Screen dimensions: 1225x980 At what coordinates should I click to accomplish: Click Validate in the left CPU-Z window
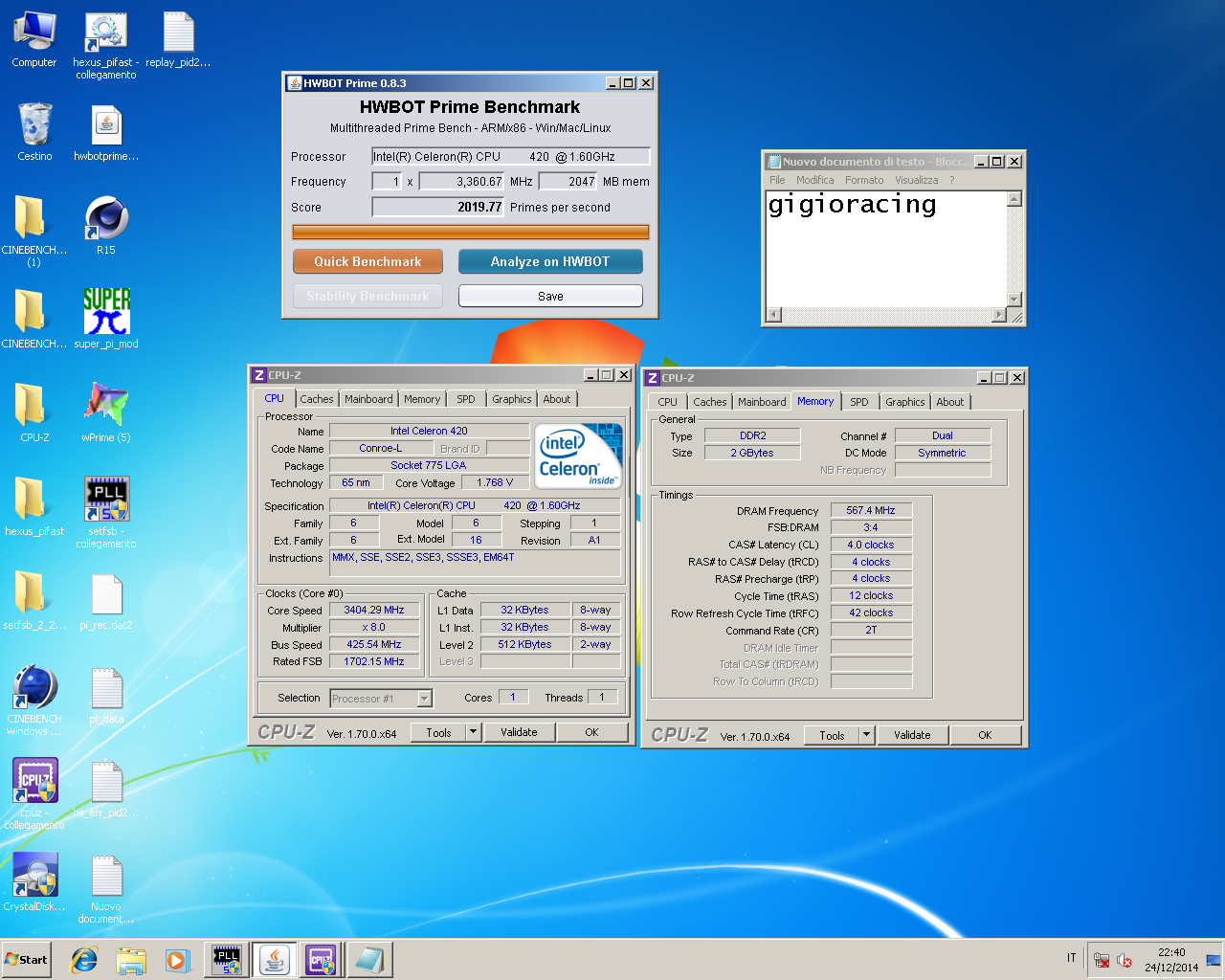pos(519,732)
